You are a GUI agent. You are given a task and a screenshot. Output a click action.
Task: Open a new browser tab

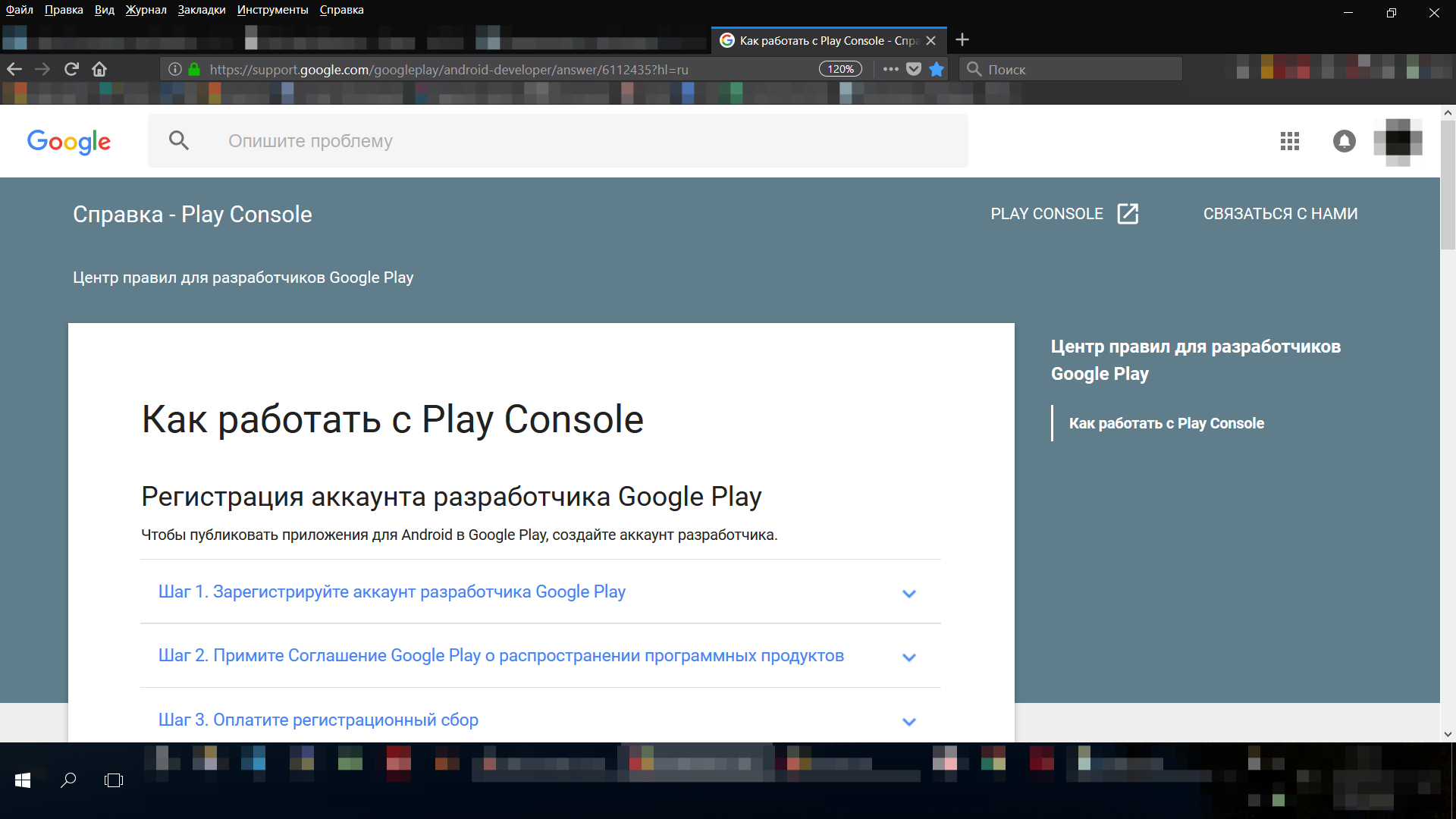click(962, 39)
